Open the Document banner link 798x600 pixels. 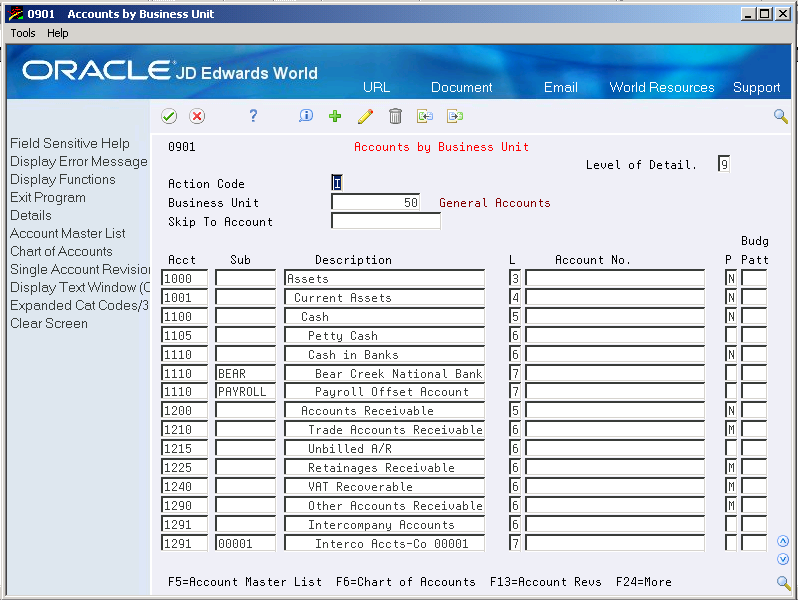click(462, 88)
